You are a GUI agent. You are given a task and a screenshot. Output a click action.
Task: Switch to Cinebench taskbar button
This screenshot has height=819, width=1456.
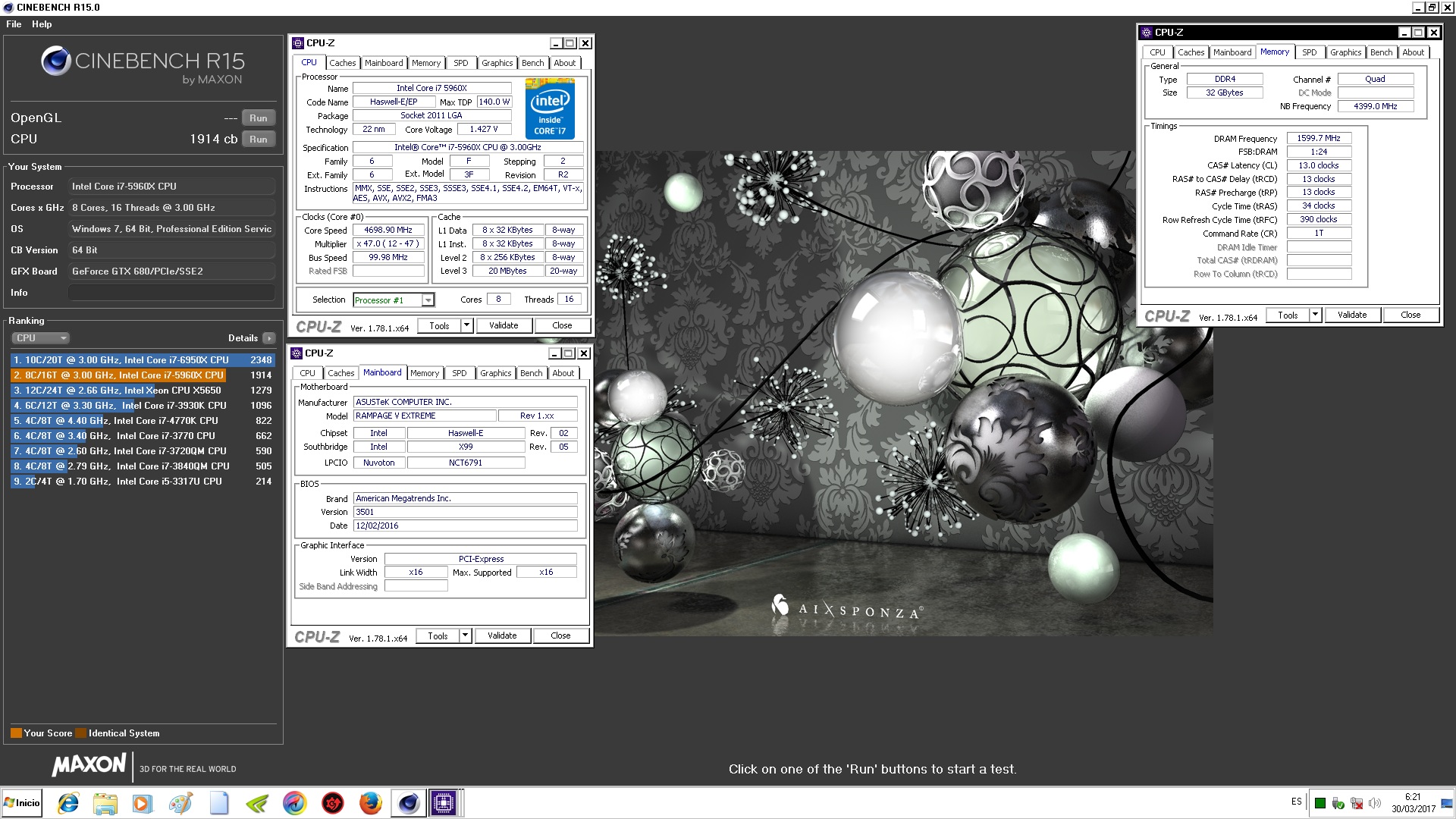pos(409,803)
